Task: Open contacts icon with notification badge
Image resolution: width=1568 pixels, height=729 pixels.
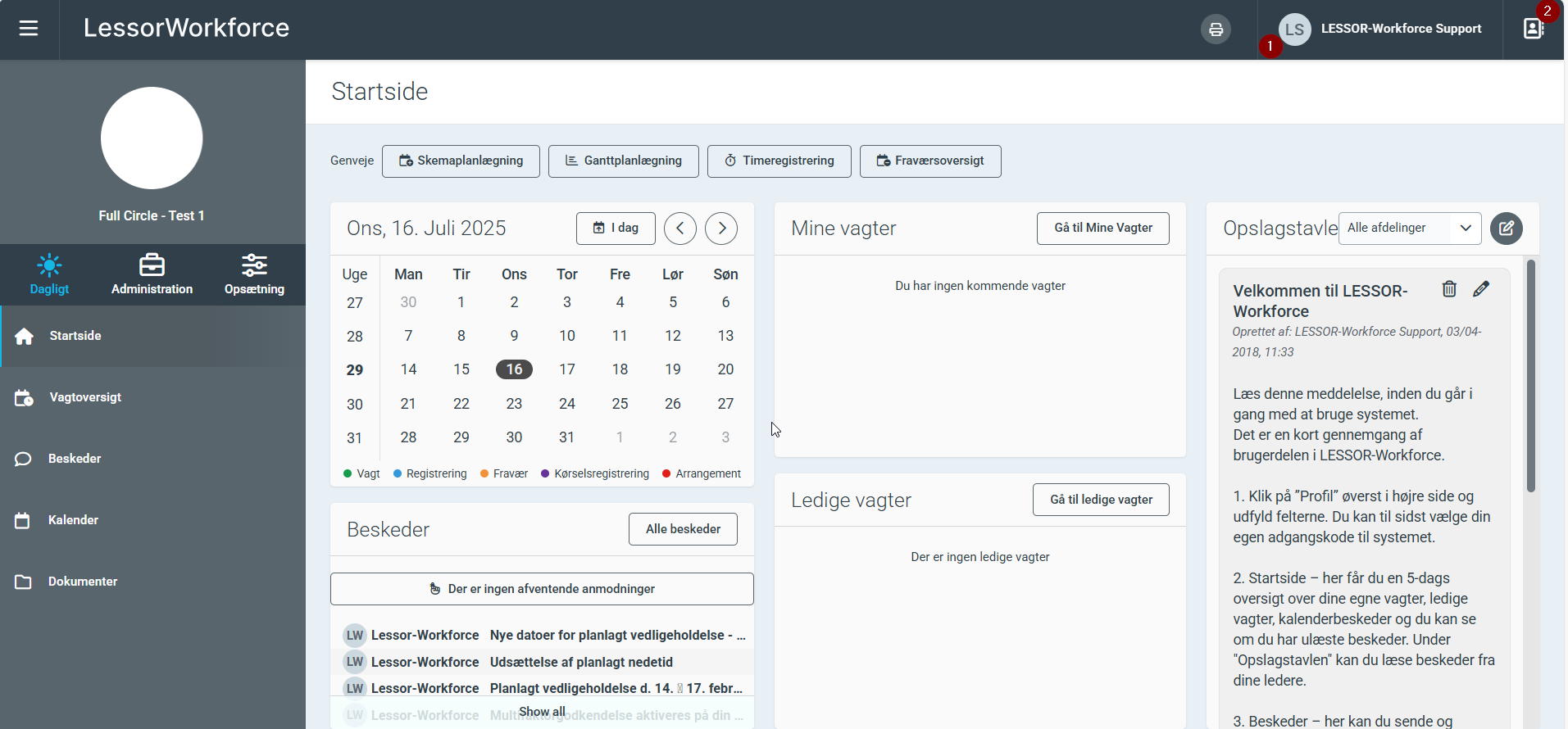Action: 1533,29
